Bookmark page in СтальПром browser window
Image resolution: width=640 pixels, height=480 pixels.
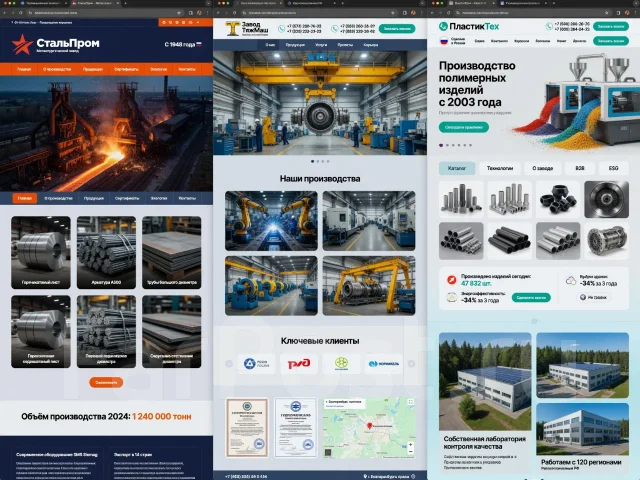pyautogui.click(x=179, y=13)
